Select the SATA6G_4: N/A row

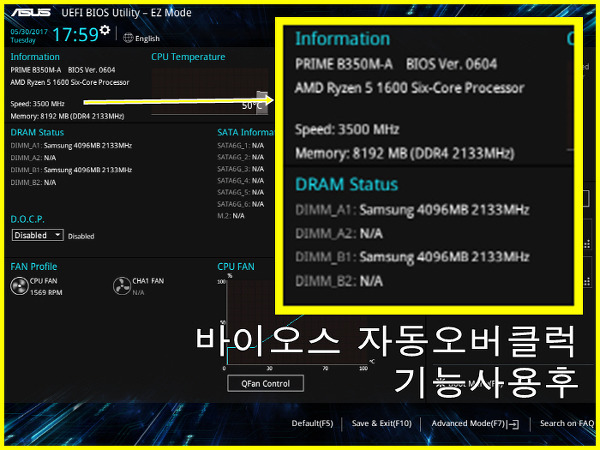pos(240,181)
